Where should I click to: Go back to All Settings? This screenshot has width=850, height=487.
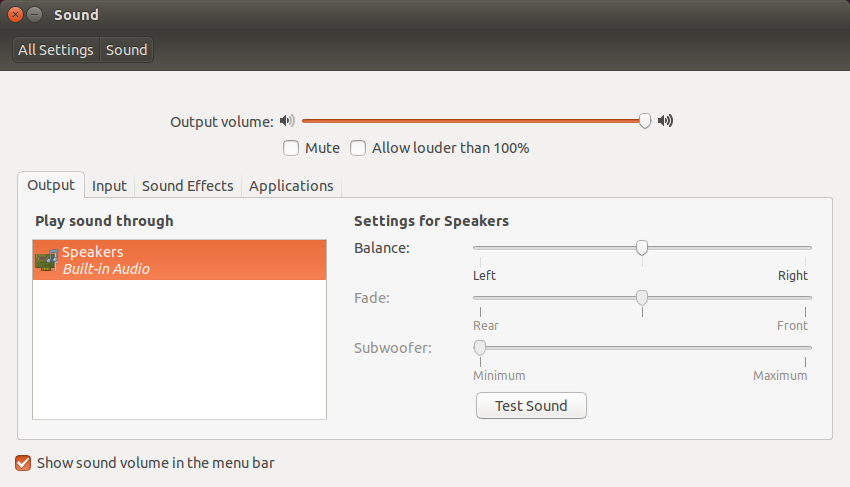pos(56,50)
